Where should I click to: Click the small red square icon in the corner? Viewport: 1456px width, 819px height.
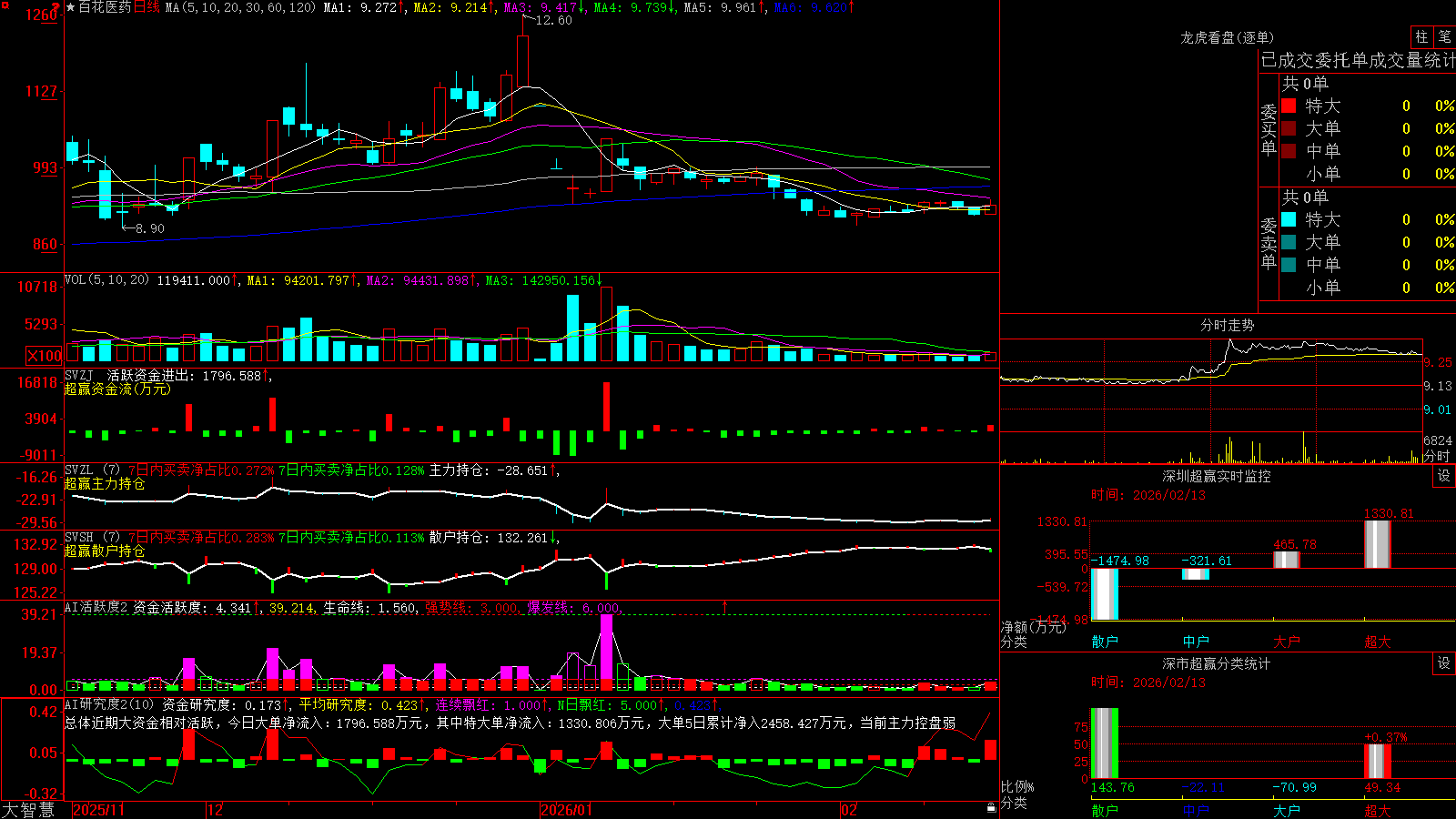(4, 4)
